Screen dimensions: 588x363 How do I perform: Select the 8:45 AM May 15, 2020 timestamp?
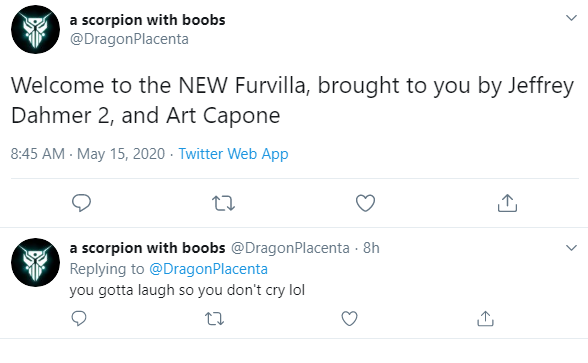click(88, 154)
